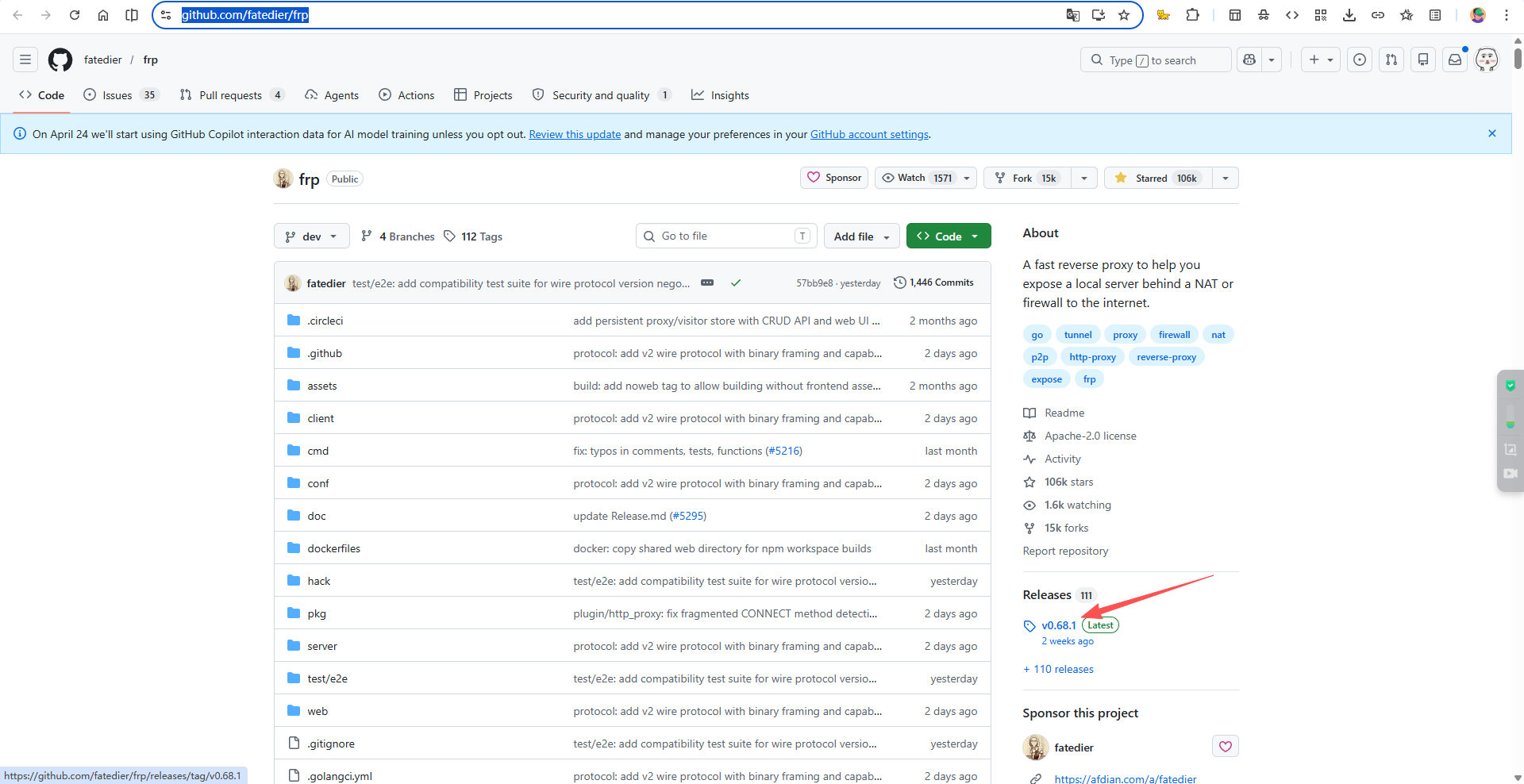Go back to the previous page
The height and width of the screenshot is (784, 1524).
coord(17,15)
